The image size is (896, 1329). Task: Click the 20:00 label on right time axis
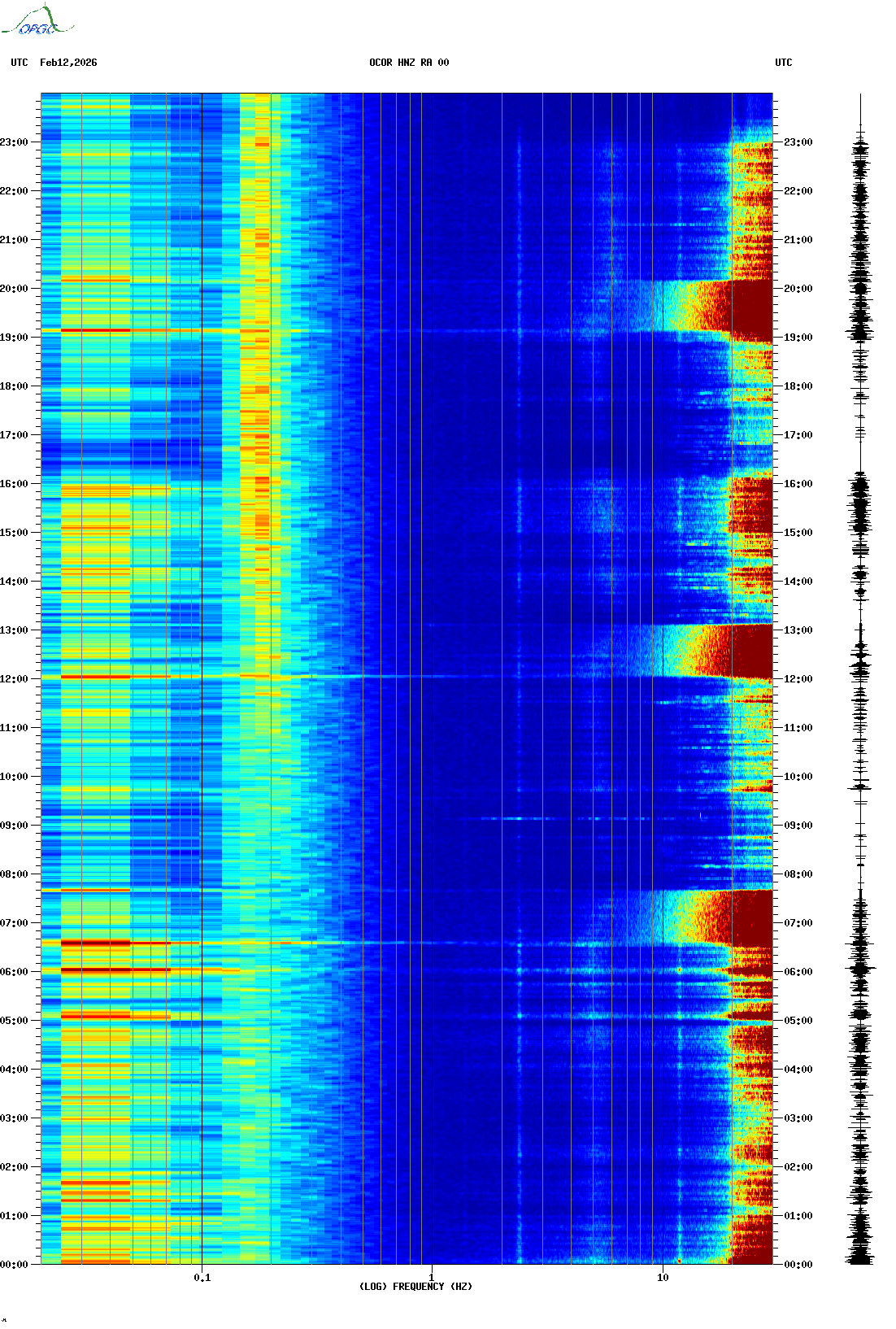coord(798,289)
